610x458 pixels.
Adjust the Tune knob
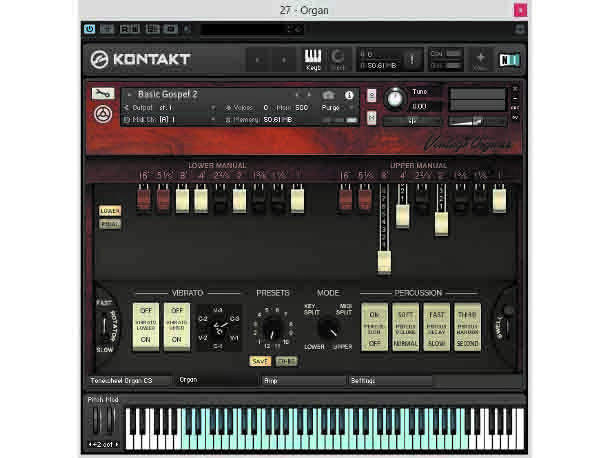click(395, 98)
